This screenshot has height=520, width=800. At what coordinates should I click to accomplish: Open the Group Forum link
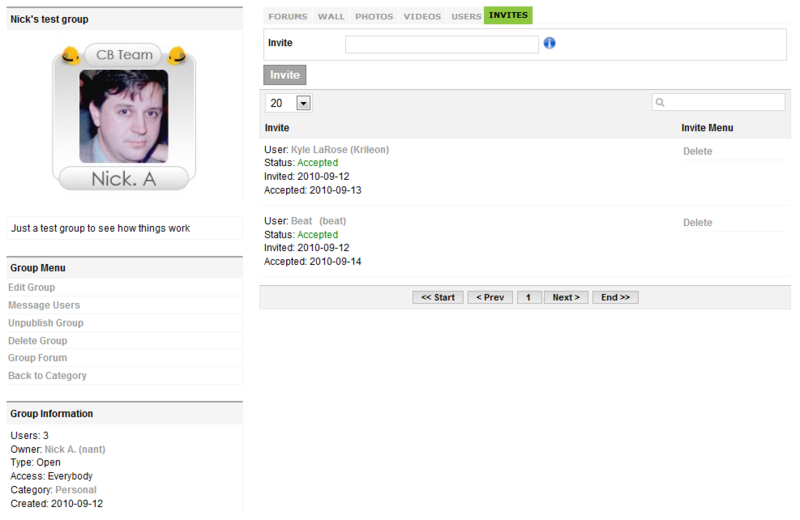[x=37, y=358]
